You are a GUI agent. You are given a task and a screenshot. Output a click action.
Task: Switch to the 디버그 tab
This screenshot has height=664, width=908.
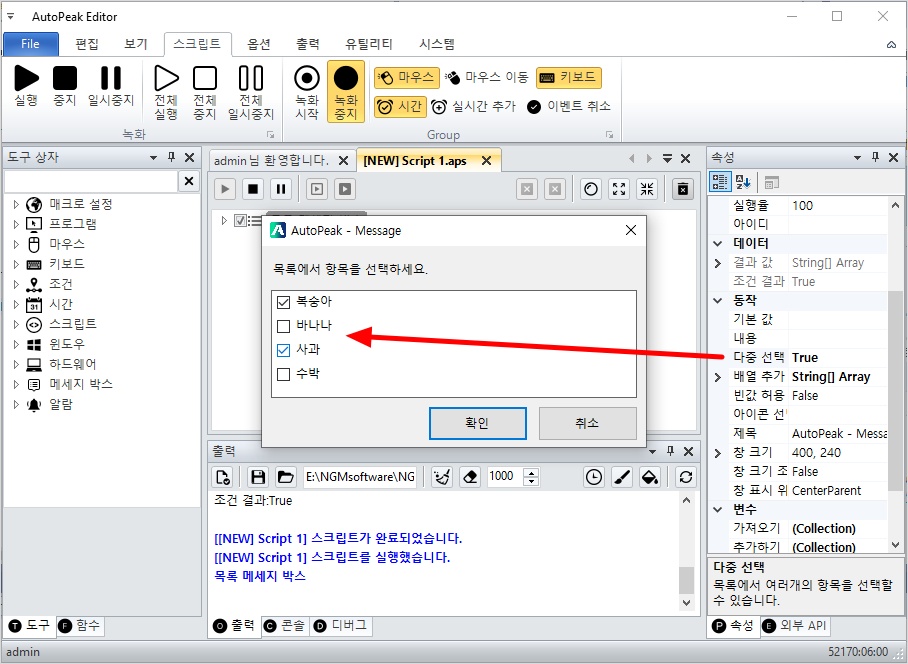(341, 626)
